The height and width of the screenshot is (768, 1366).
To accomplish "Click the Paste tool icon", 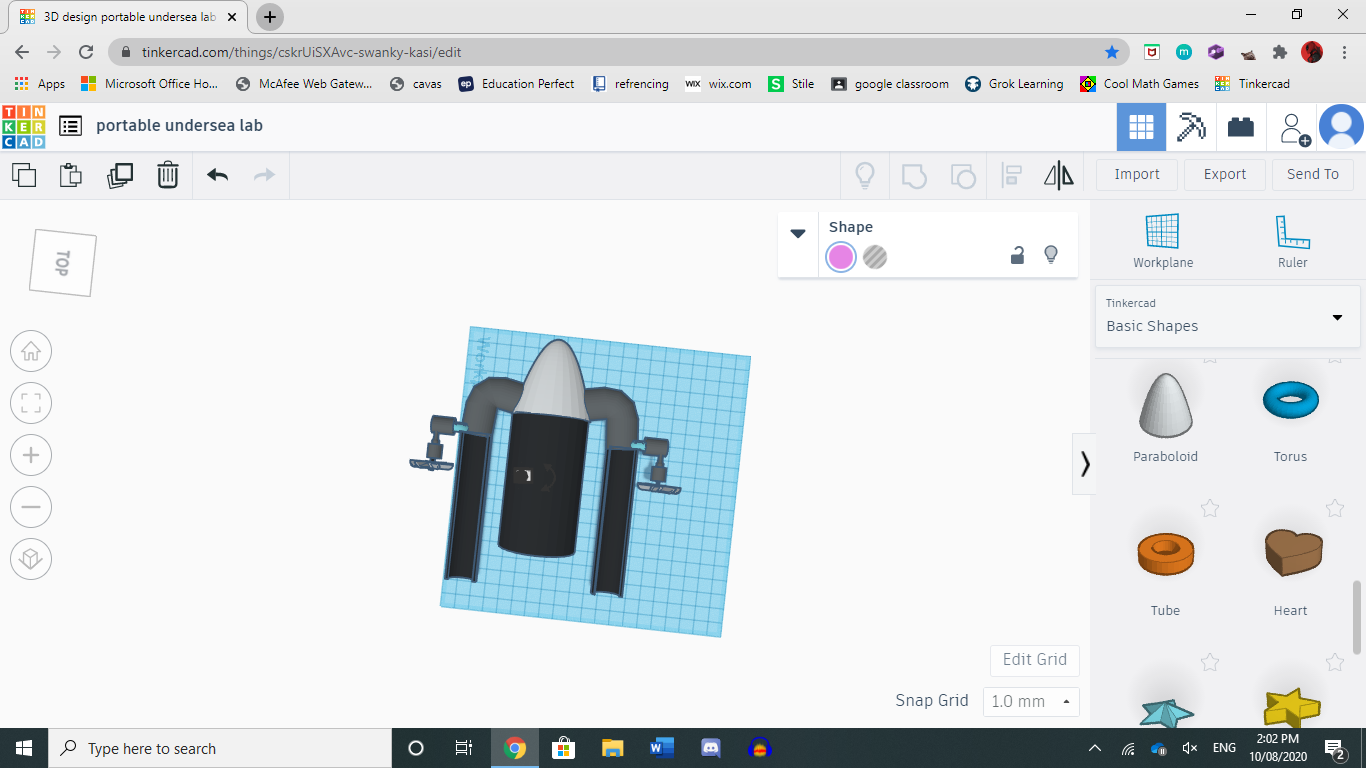I will [x=71, y=175].
